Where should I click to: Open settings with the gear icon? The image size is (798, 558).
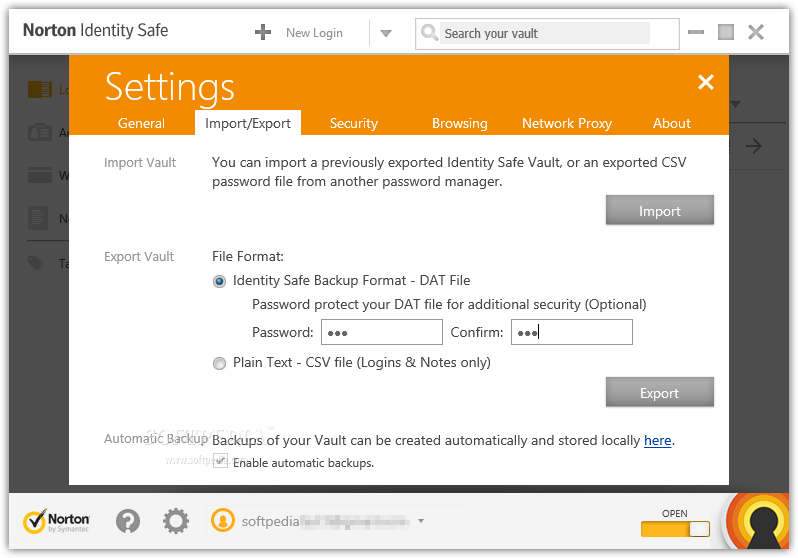(176, 521)
